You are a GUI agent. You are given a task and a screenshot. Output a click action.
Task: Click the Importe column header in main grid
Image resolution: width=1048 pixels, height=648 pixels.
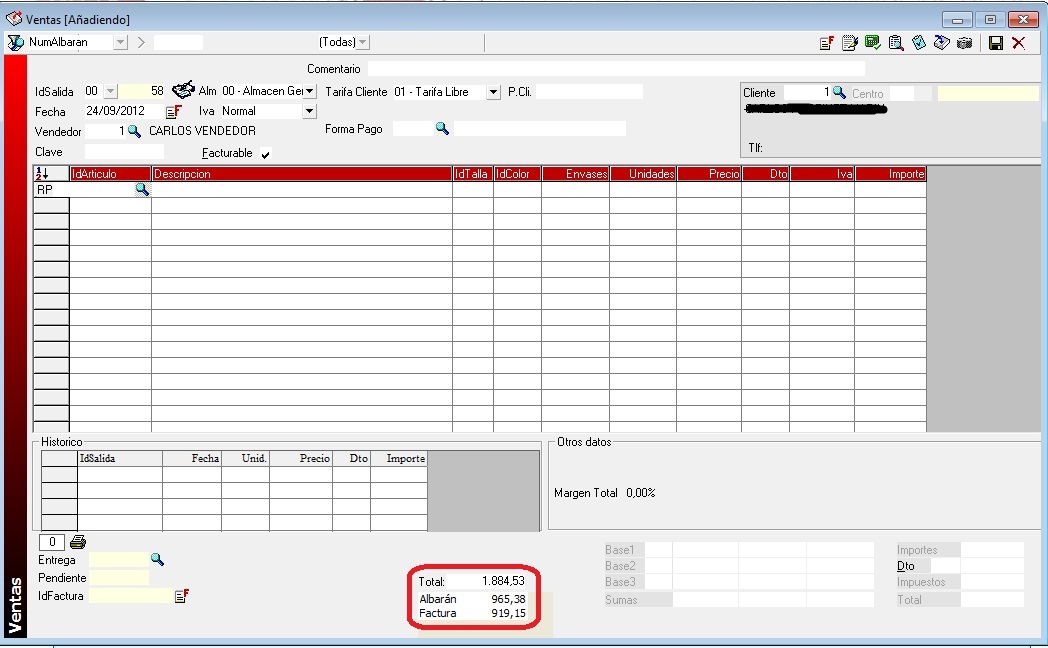coord(891,174)
